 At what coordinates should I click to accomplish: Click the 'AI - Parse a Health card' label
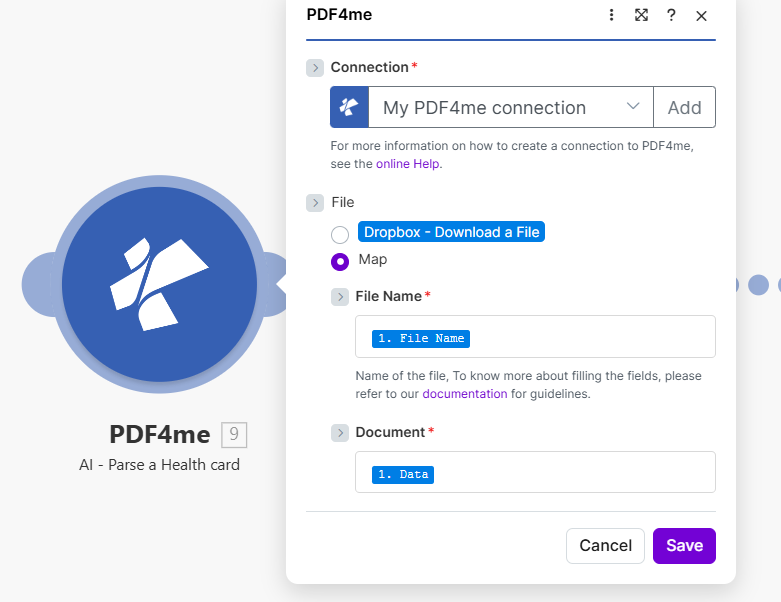[x=159, y=465]
